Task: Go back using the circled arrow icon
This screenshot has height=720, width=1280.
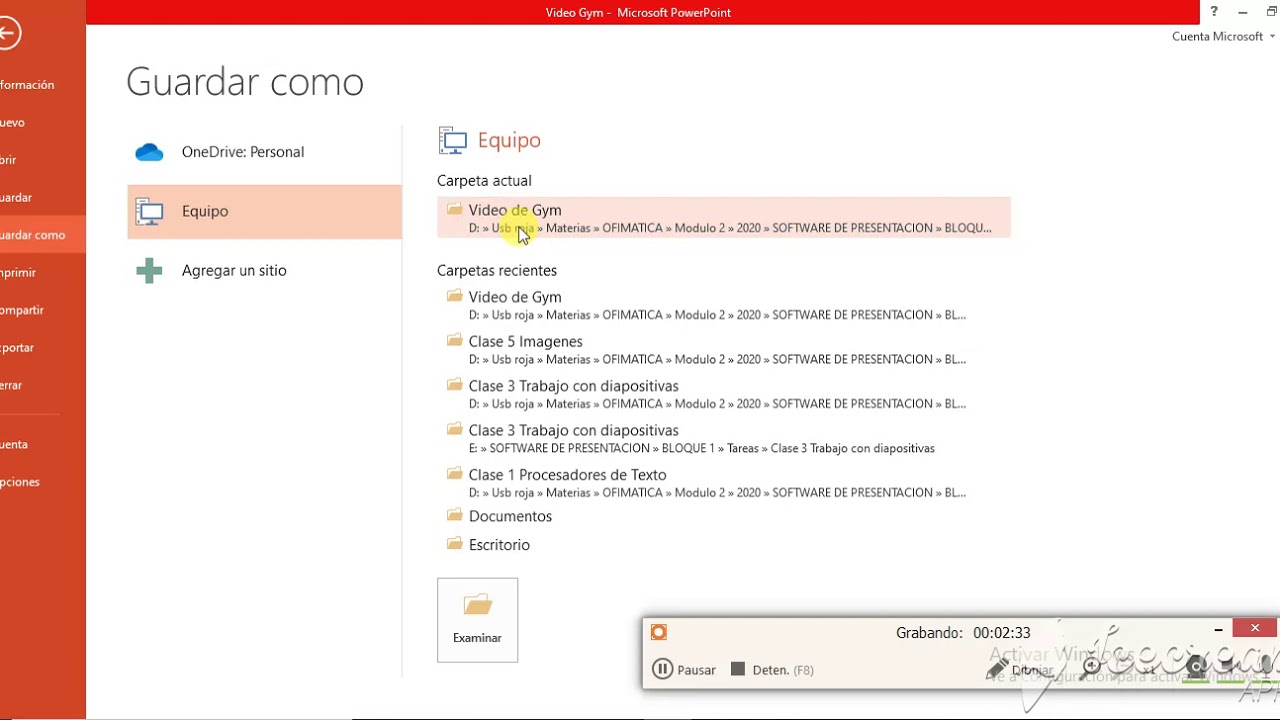Action: 7,33
